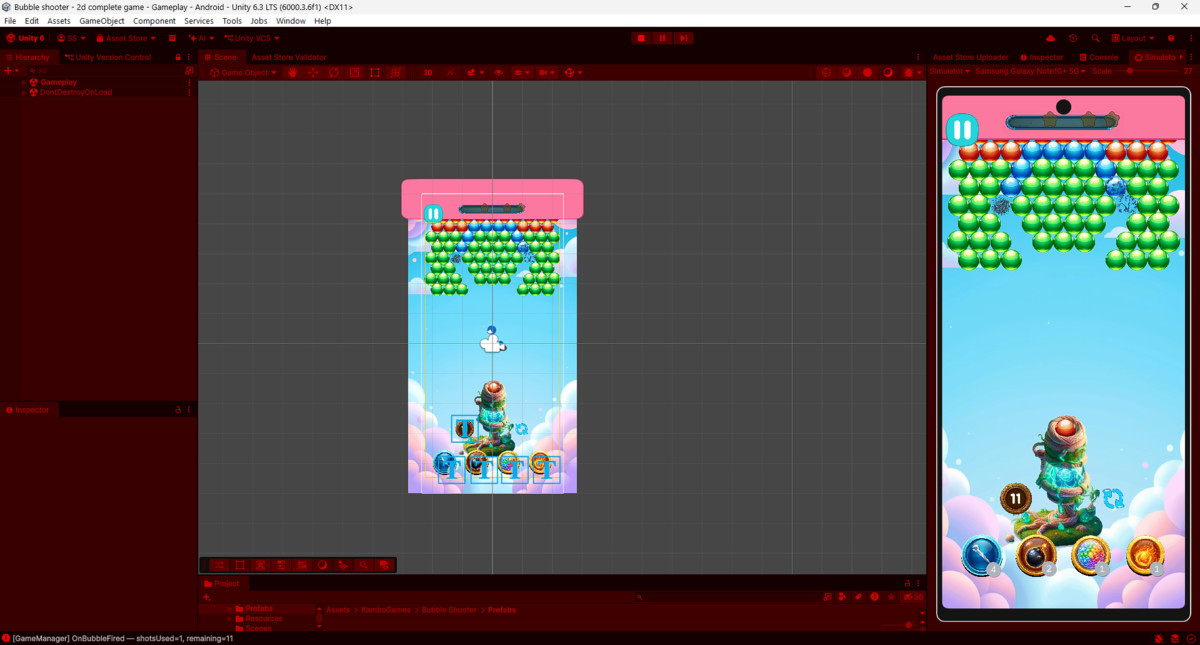The width and height of the screenshot is (1200, 645).
Task: Pause the game via the simulator pause button
Action: pyautogui.click(x=962, y=129)
